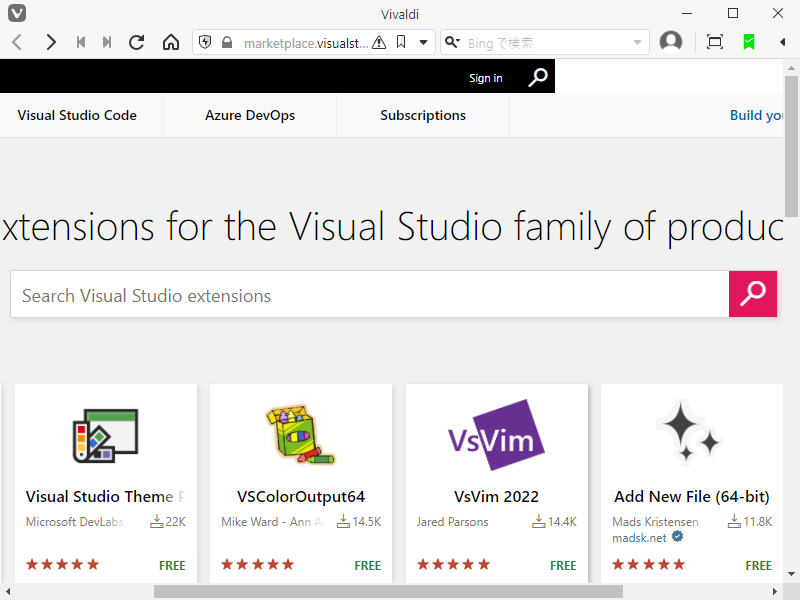The width and height of the screenshot is (800, 600).
Task: Focus the address bar URL field
Action: click(306, 43)
